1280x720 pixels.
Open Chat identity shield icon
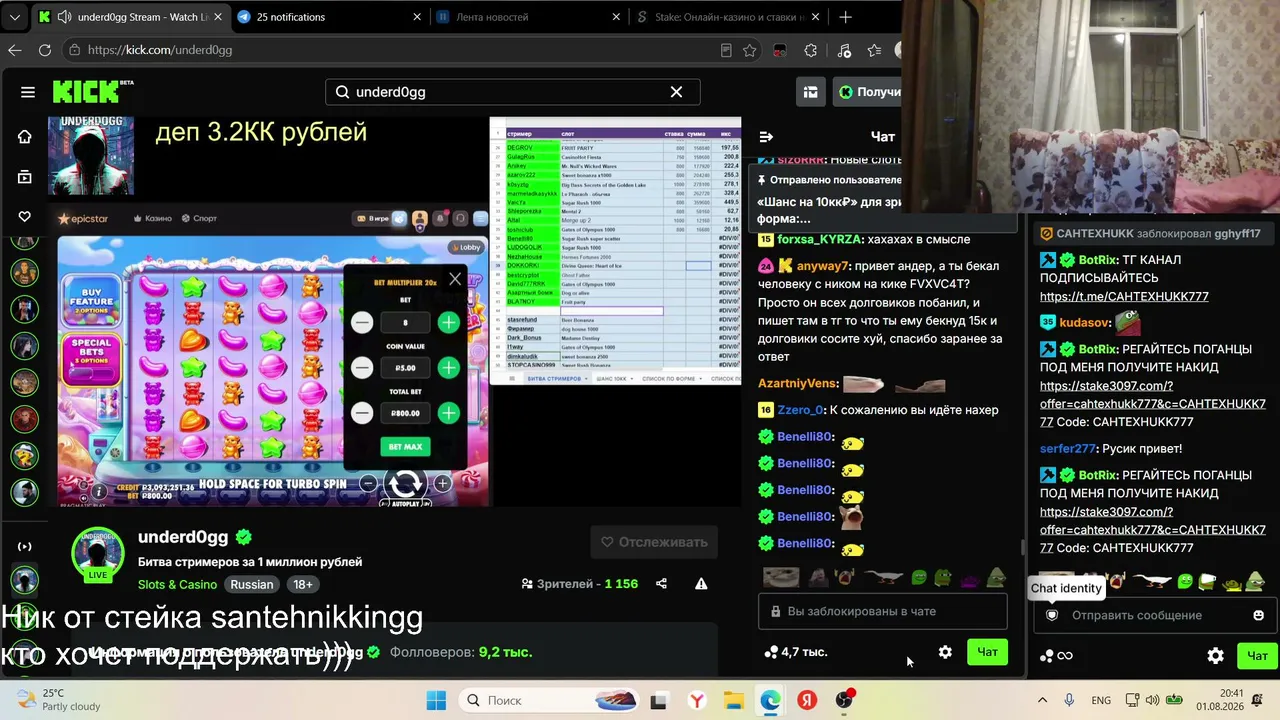(x=1052, y=615)
